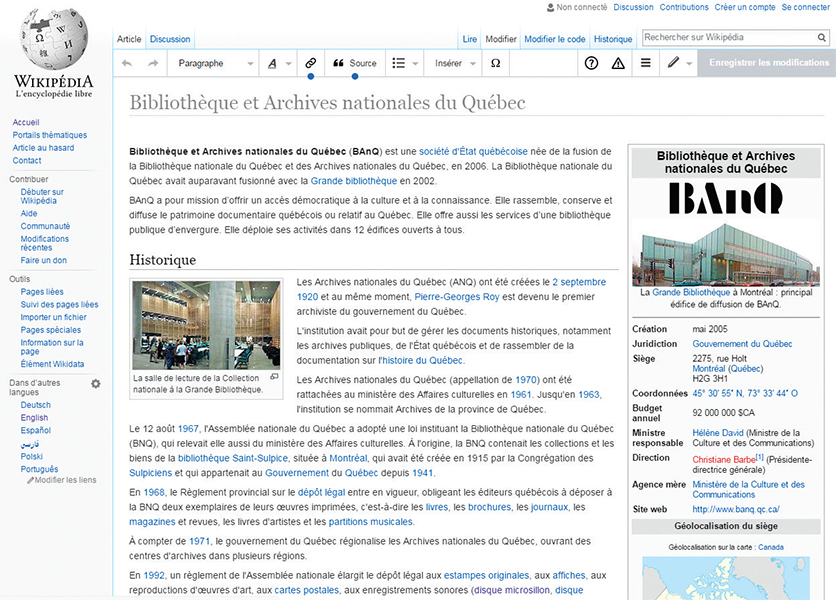Follow the Christiane Barbe red link
The image size is (836, 600).
pos(724,459)
